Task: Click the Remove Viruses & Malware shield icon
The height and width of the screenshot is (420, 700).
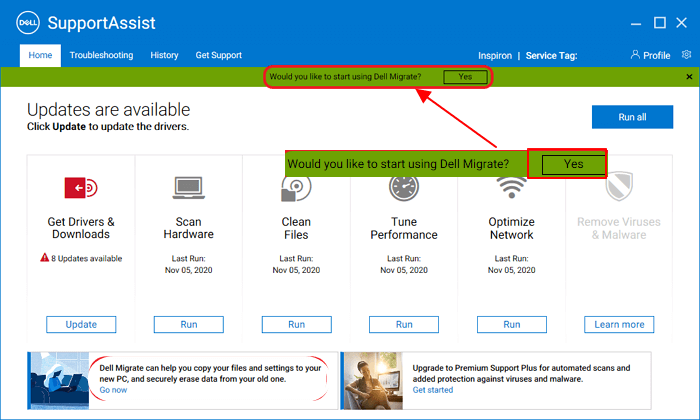Action: click(619, 188)
